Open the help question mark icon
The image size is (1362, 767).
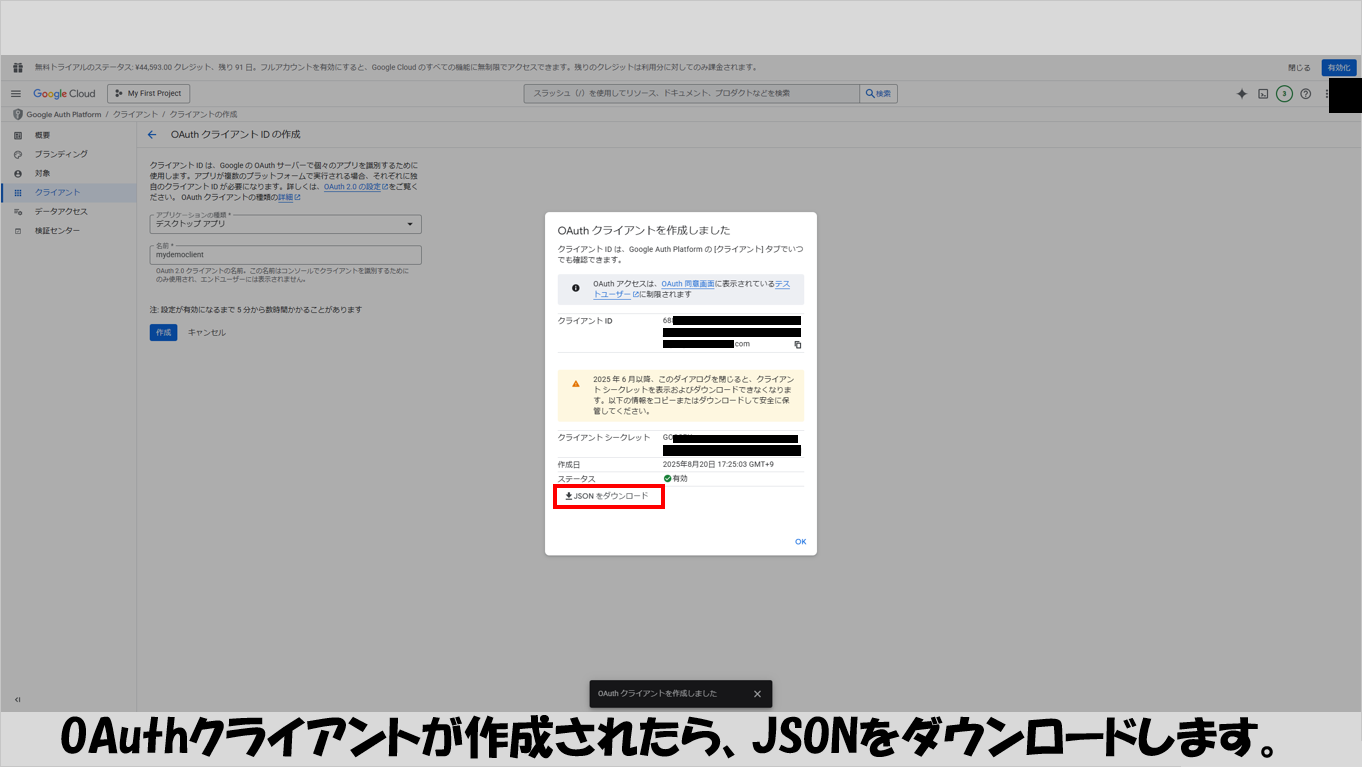coord(1305,94)
